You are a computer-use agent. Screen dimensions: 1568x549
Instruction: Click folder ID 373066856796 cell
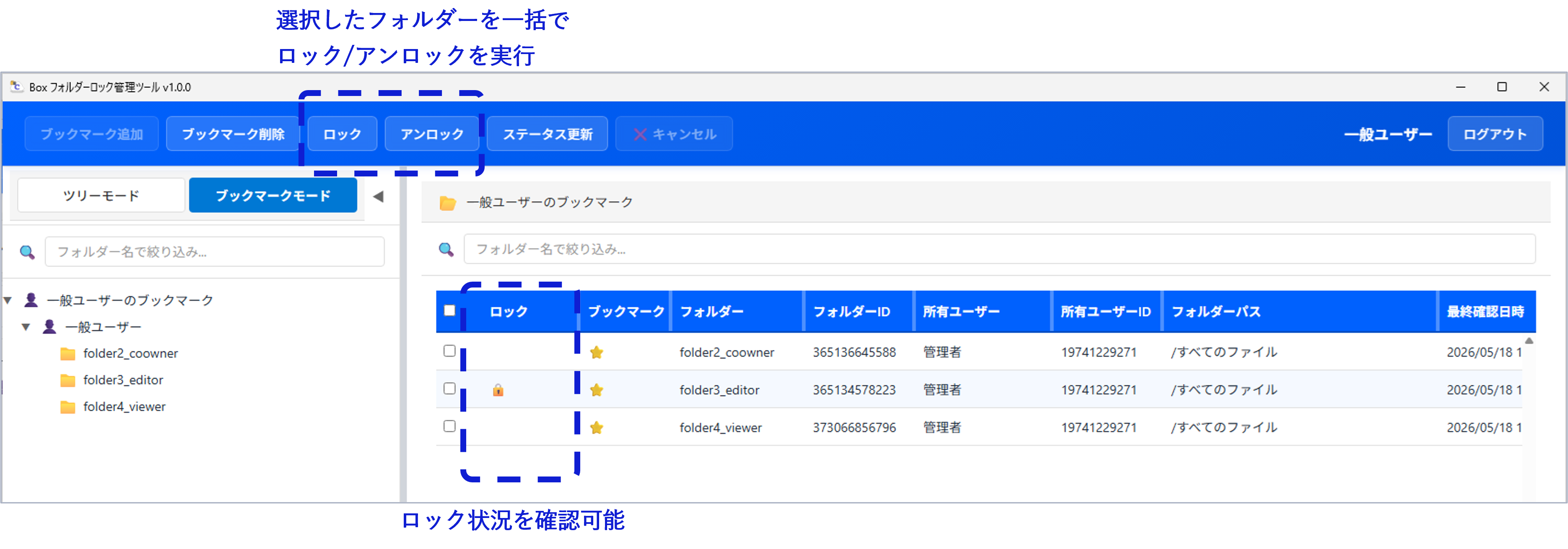[x=854, y=427]
